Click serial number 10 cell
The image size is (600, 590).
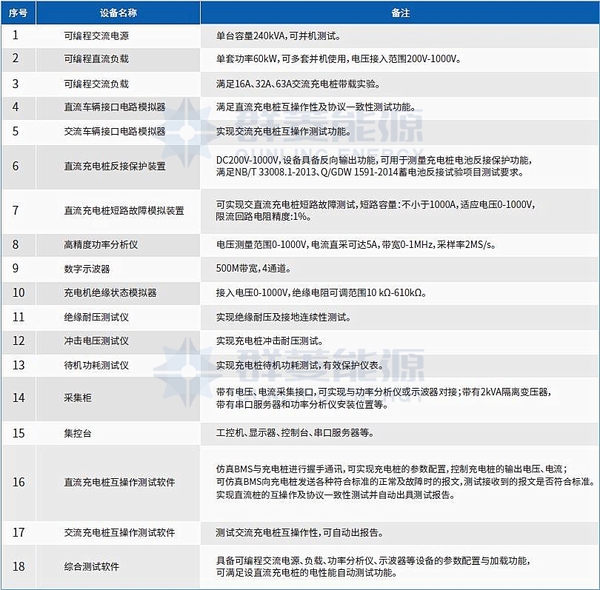[x=18, y=293]
